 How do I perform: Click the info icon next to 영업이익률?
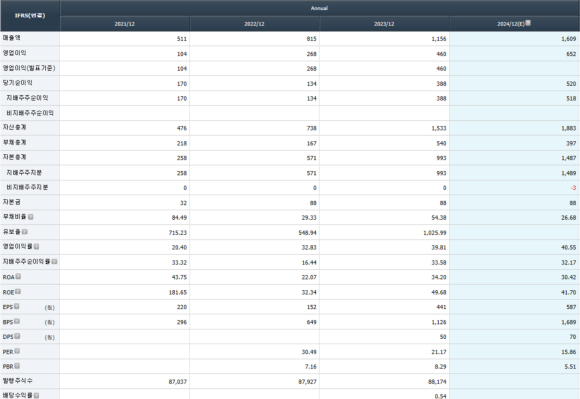(36, 247)
